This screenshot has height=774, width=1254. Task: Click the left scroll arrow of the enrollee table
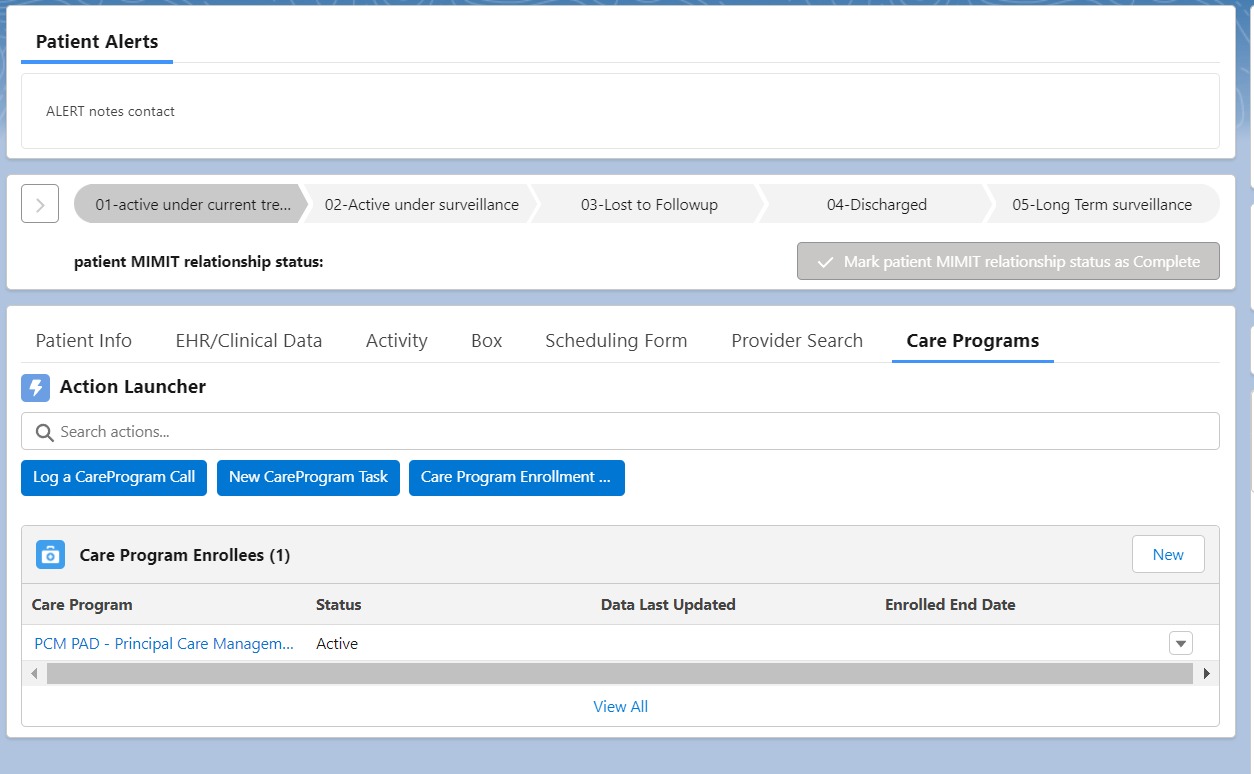[34, 673]
